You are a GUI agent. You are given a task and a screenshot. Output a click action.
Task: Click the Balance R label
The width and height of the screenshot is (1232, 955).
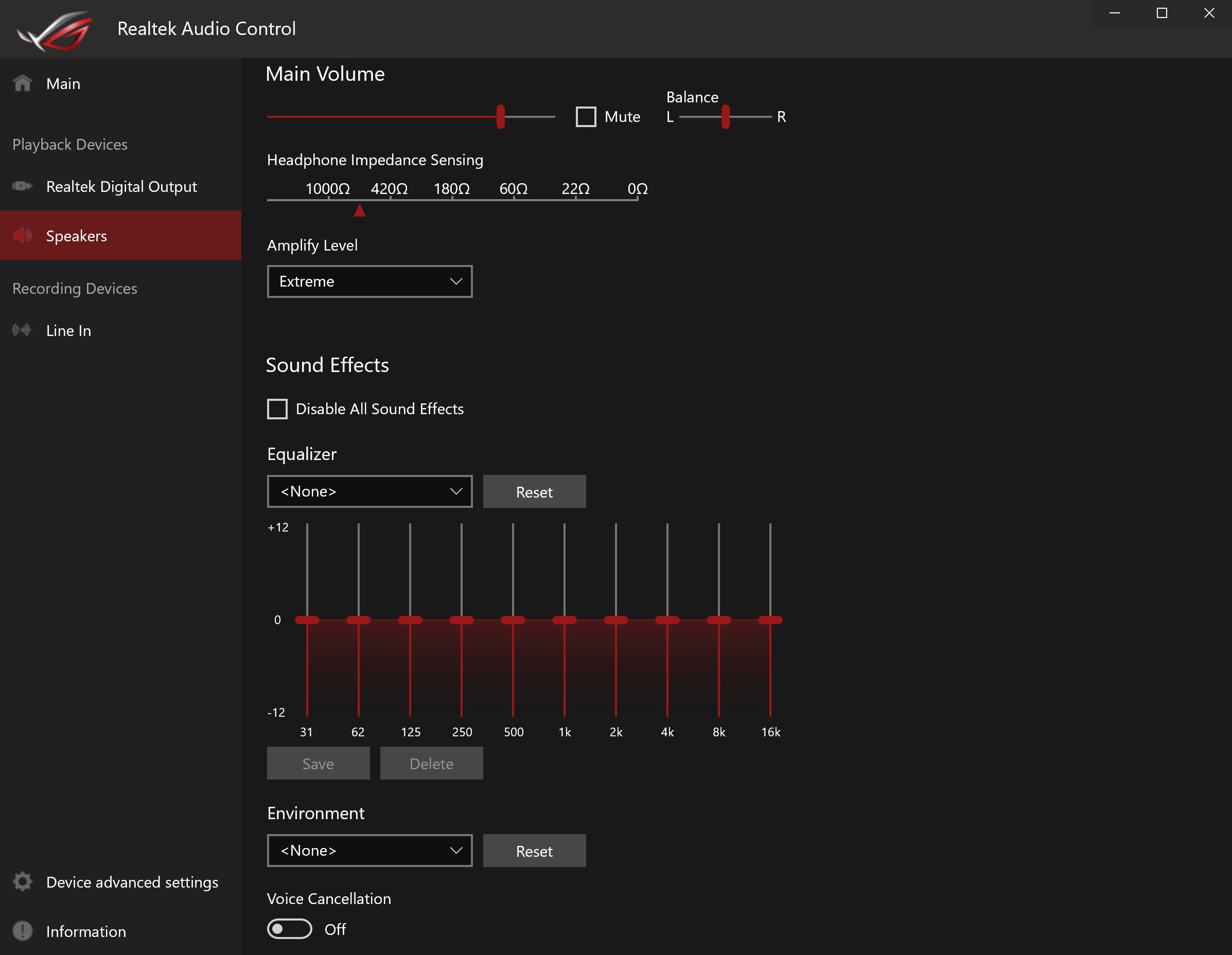[x=781, y=117]
